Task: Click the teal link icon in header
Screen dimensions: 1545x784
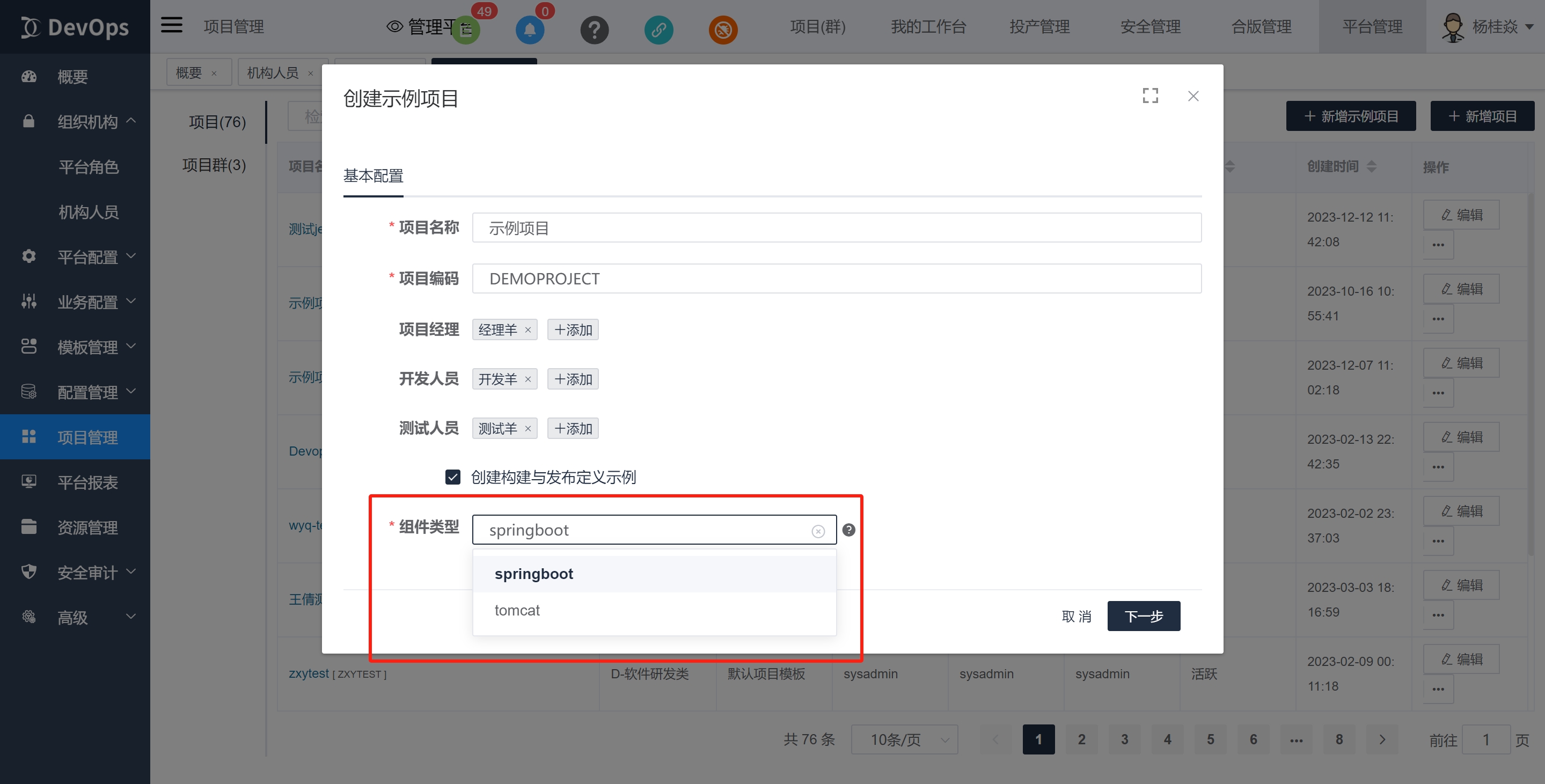Action: coord(658,30)
